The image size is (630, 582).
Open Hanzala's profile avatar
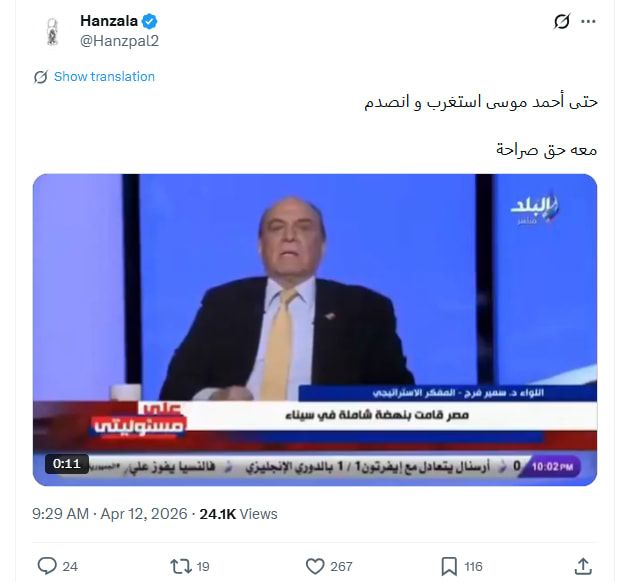pyautogui.click(x=52, y=31)
